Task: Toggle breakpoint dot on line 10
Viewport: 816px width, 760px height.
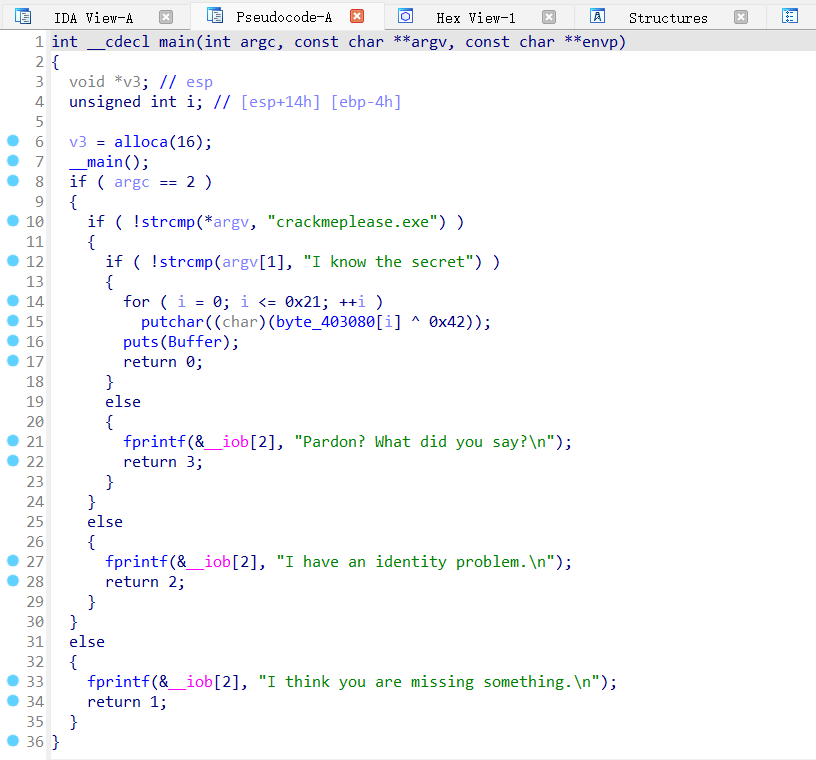Action: (13, 221)
